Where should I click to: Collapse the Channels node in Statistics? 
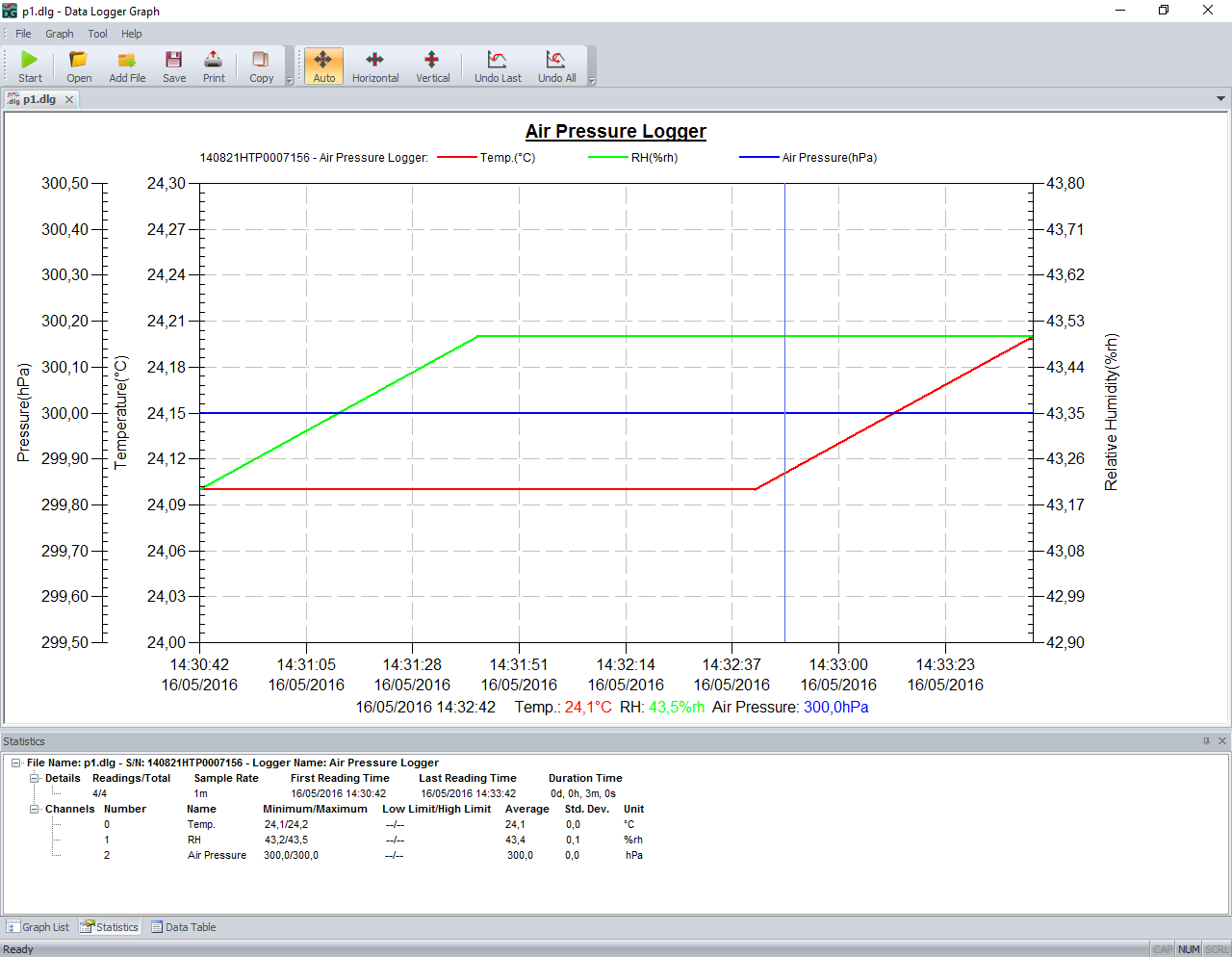tap(33, 809)
